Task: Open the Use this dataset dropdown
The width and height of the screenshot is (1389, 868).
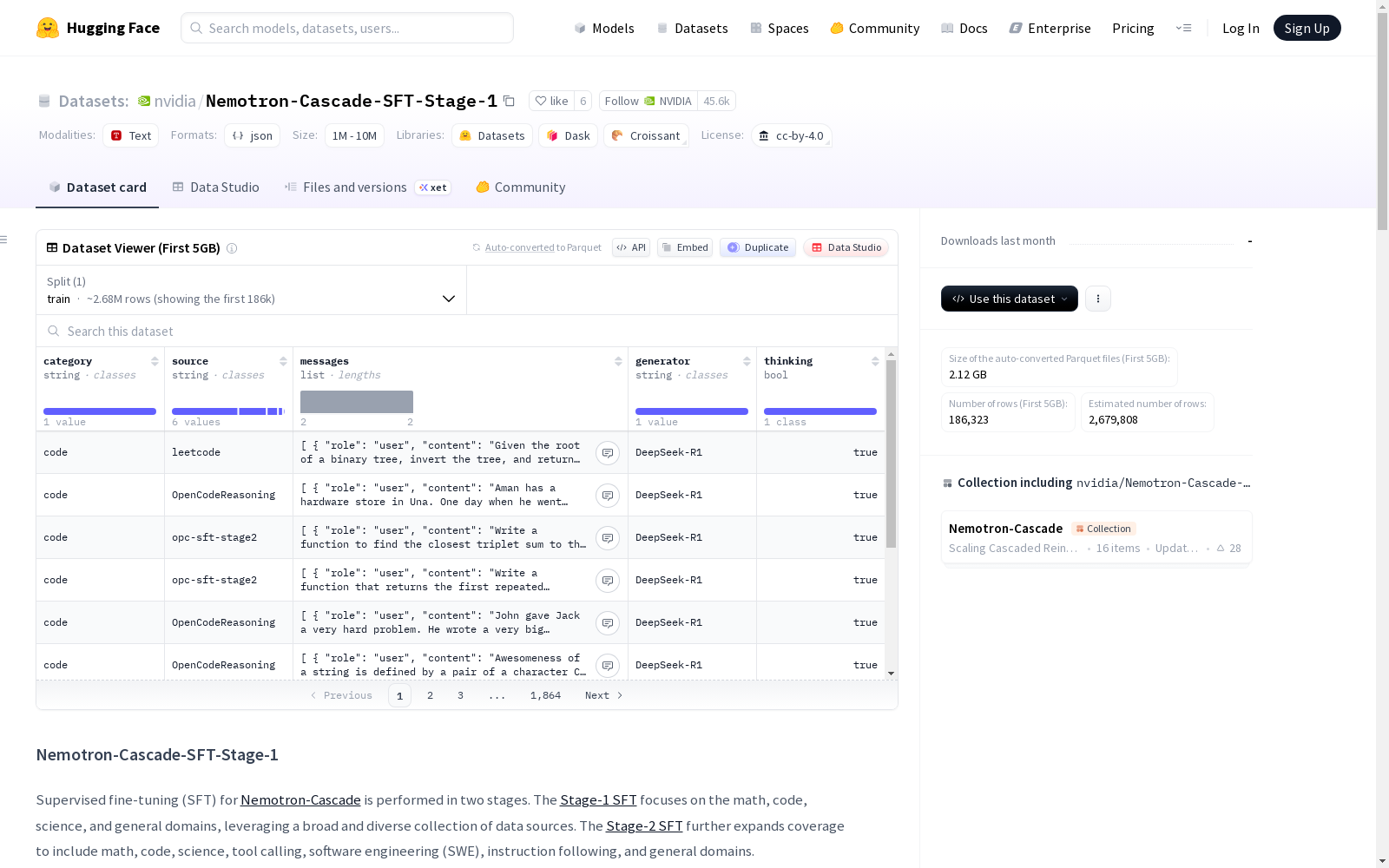Action: pos(1010,299)
